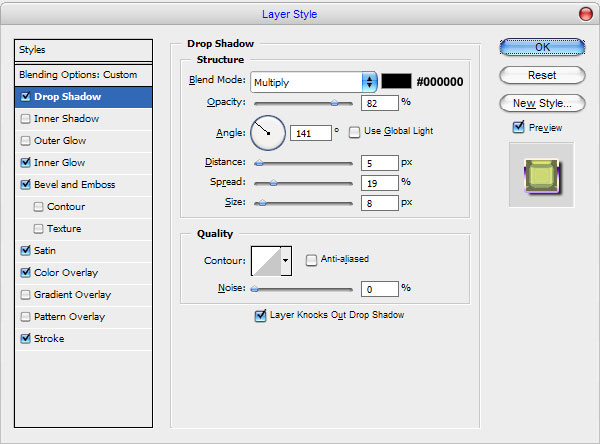Viewport: 600px width, 444px height.
Task: Enable the Gradient Overlay checkbox
Action: (26, 295)
